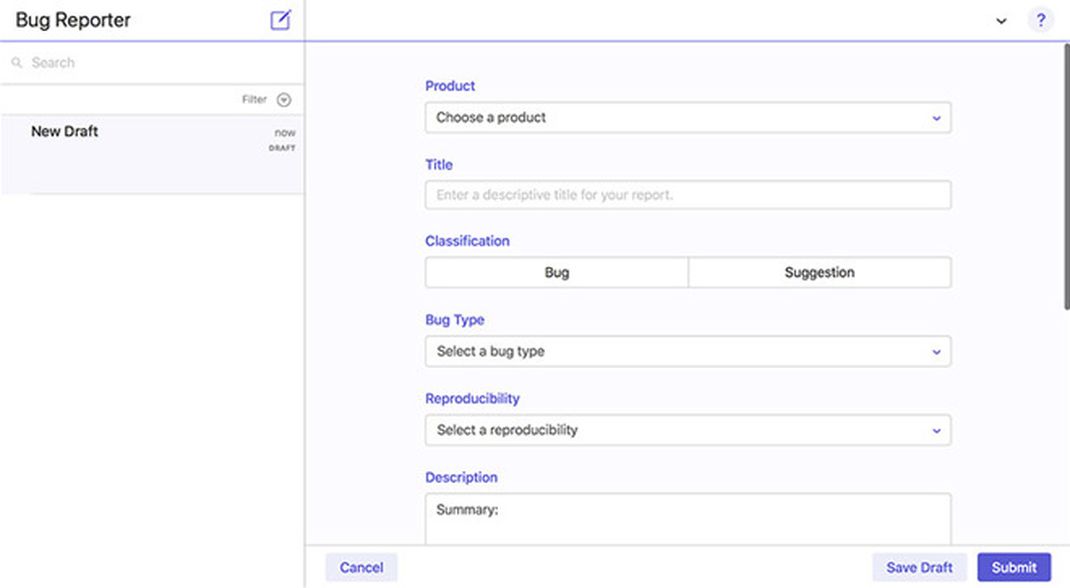This screenshot has height=588, width=1070.
Task: Click the Description label
Action: click(461, 477)
